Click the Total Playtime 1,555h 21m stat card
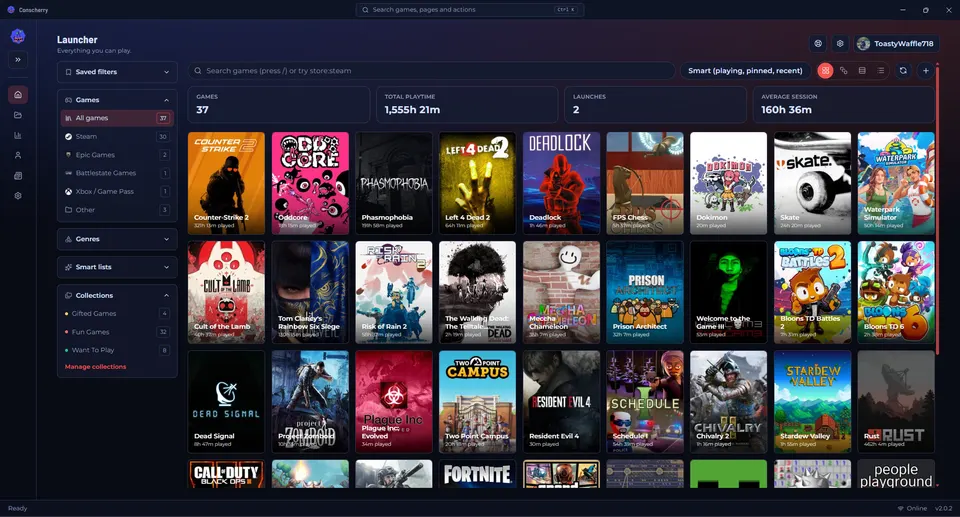This screenshot has height=517, width=960. 467,105
